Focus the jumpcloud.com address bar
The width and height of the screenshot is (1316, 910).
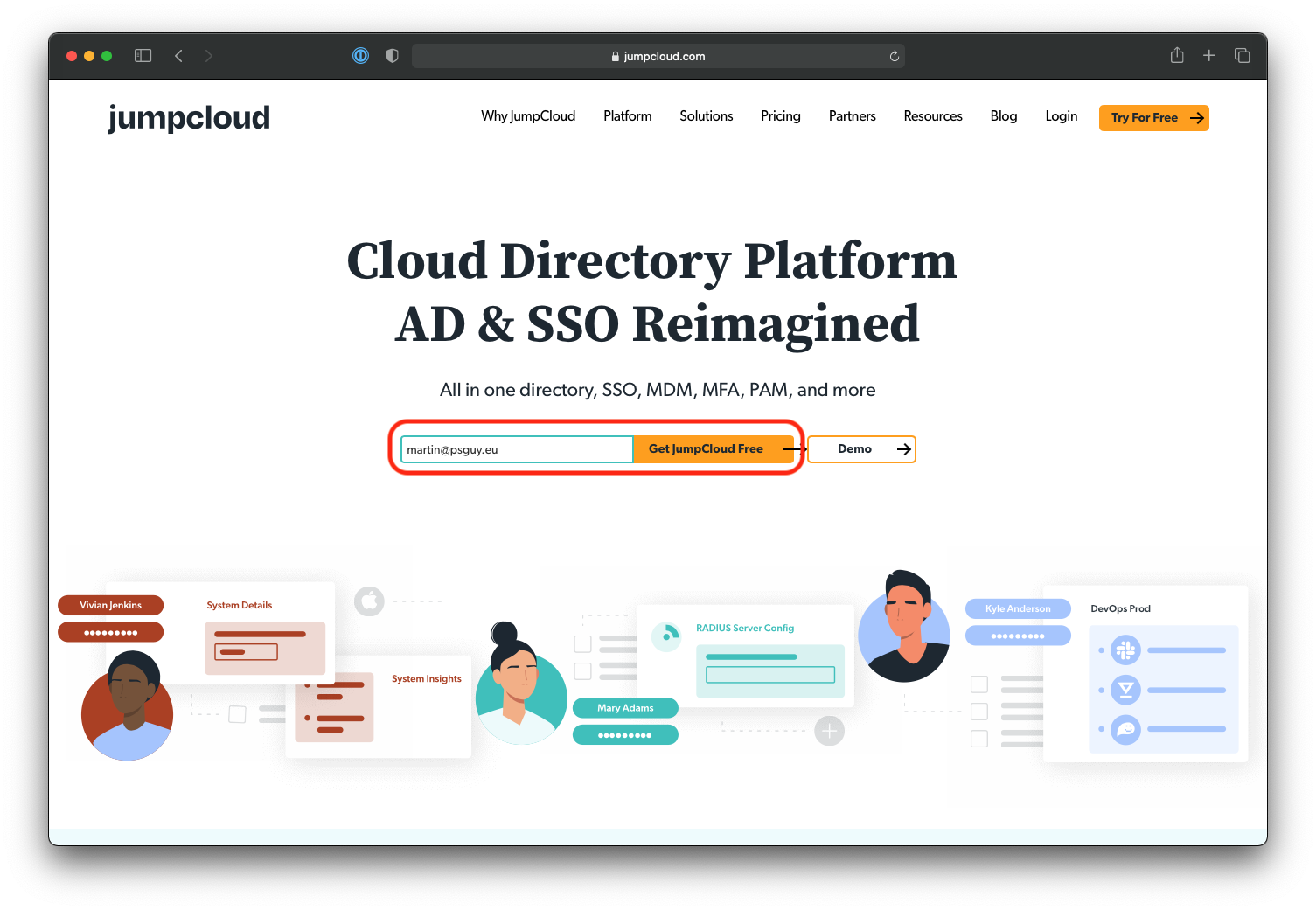click(658, 56)
